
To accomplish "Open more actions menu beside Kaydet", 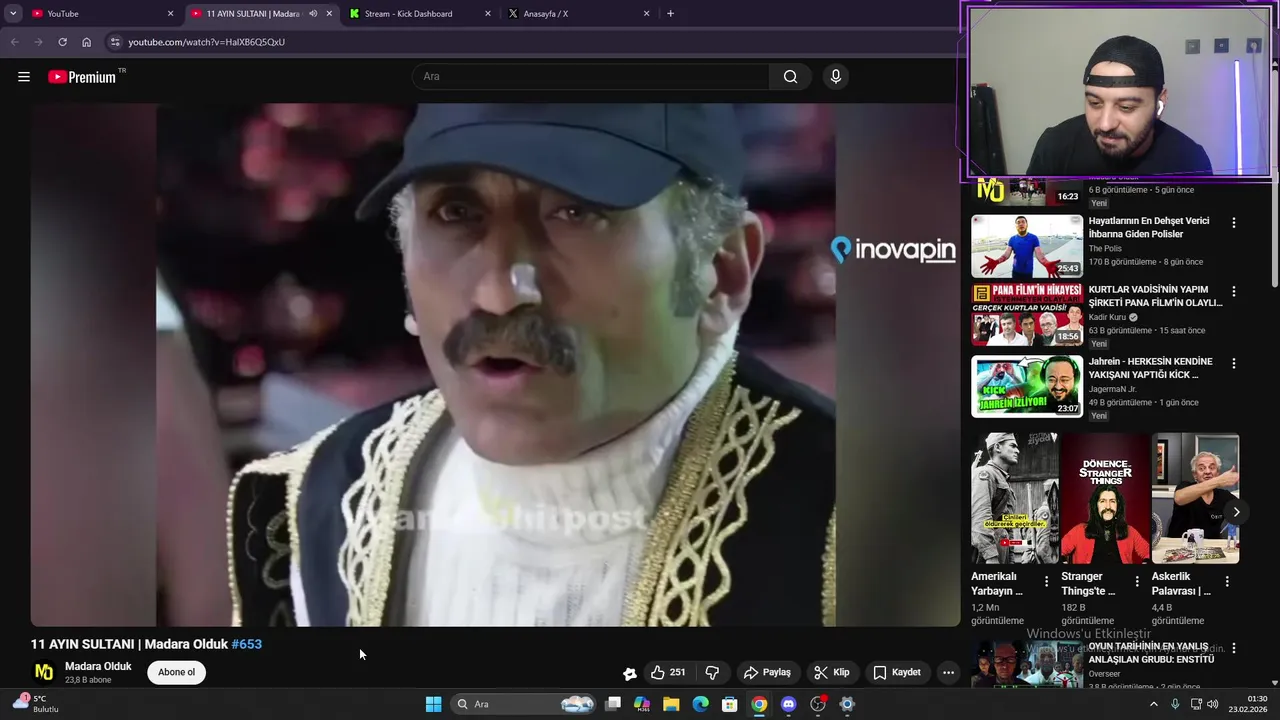I will point(948,673).
